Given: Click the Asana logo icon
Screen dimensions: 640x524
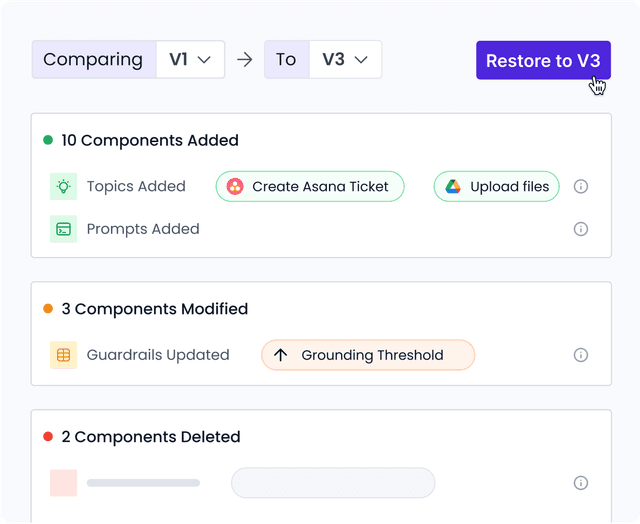Looking at the screenshot, I should (x=235, y=187).
